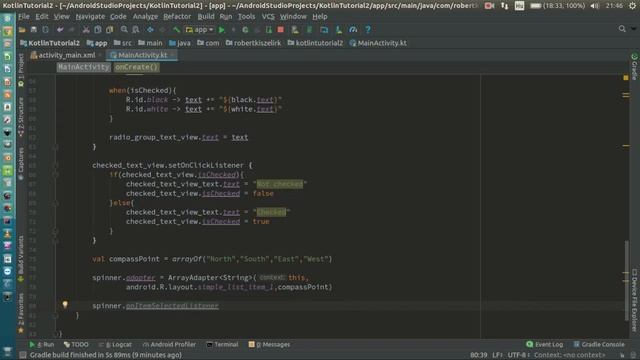Close the MainActivity.kt tab
The height and width of the screenshot is (360, 640).
[x=173, y=55]
